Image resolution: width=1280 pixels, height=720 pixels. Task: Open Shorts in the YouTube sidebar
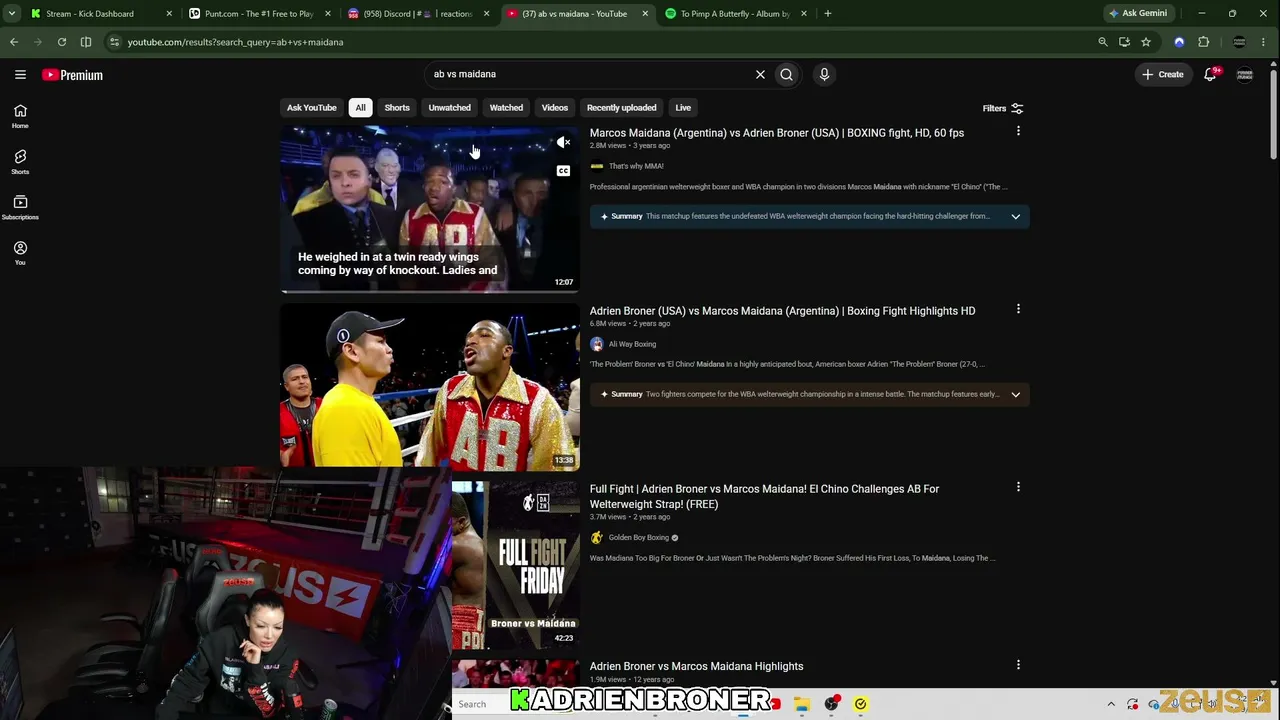click(x=20, y=162)
